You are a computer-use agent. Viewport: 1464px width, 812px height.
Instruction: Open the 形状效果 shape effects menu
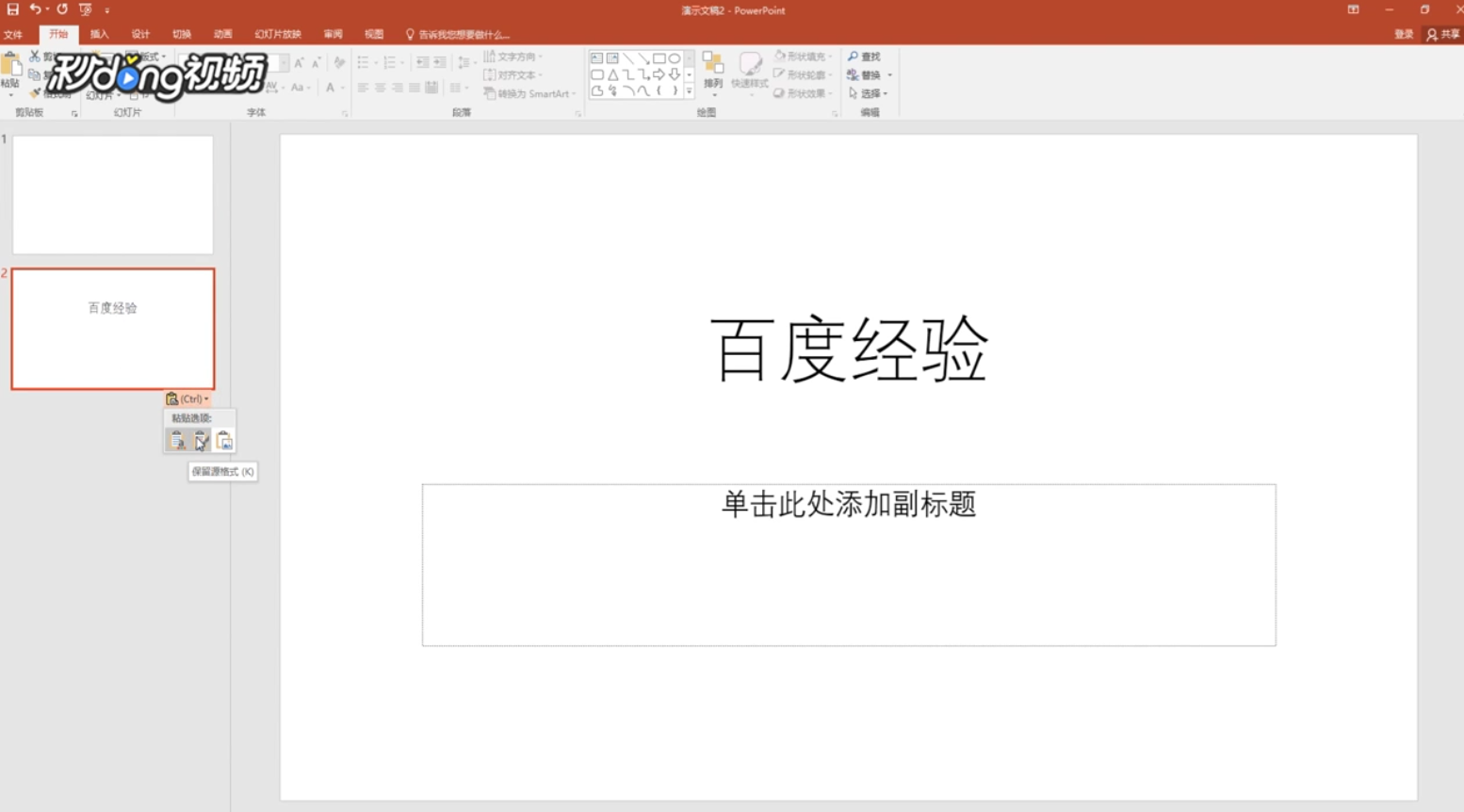(x=804, y=93)
